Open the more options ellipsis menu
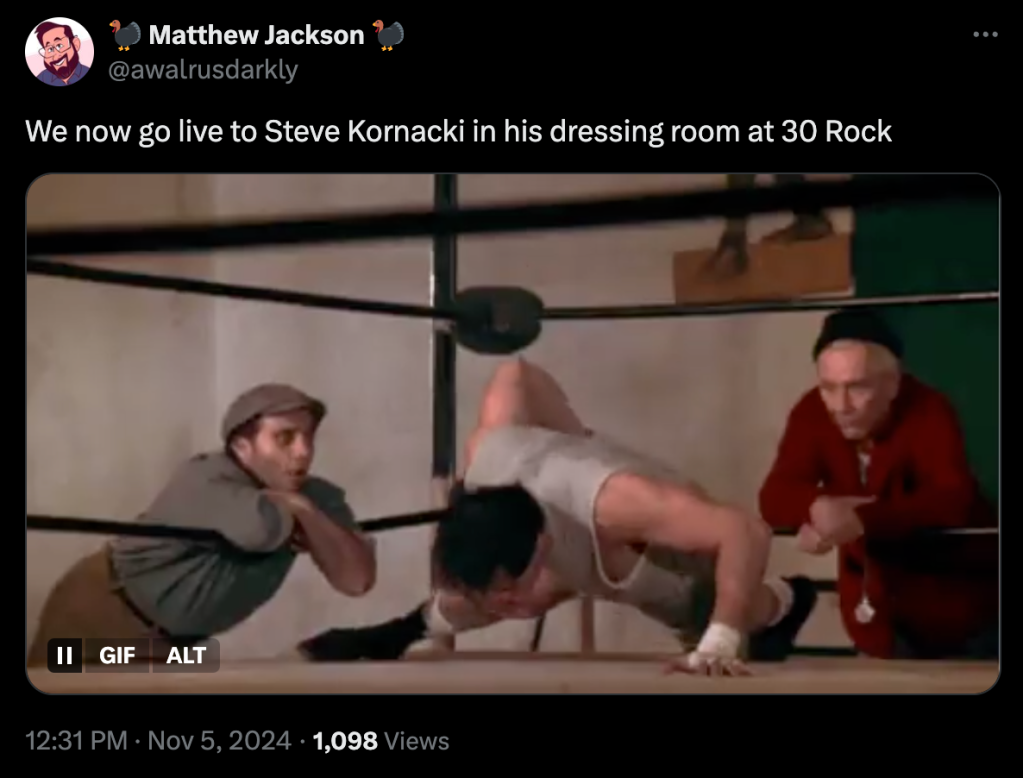This screenshot has width=1023, height=778. click(985, 34)
